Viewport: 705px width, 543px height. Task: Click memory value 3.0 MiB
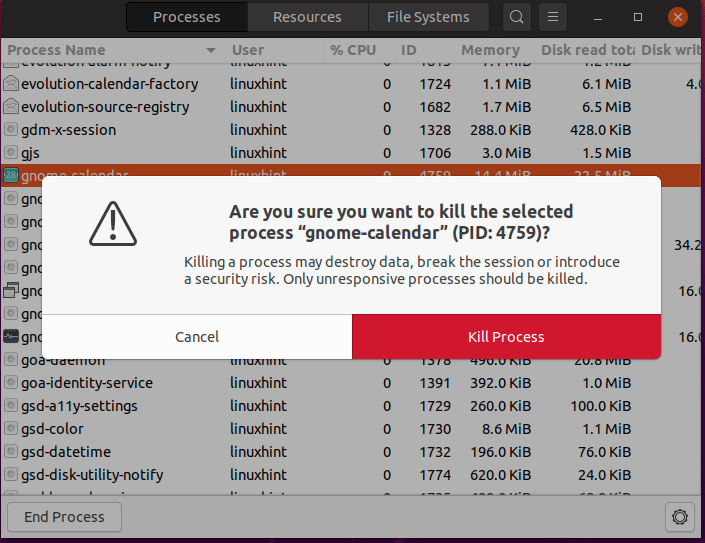click(507, 153)
